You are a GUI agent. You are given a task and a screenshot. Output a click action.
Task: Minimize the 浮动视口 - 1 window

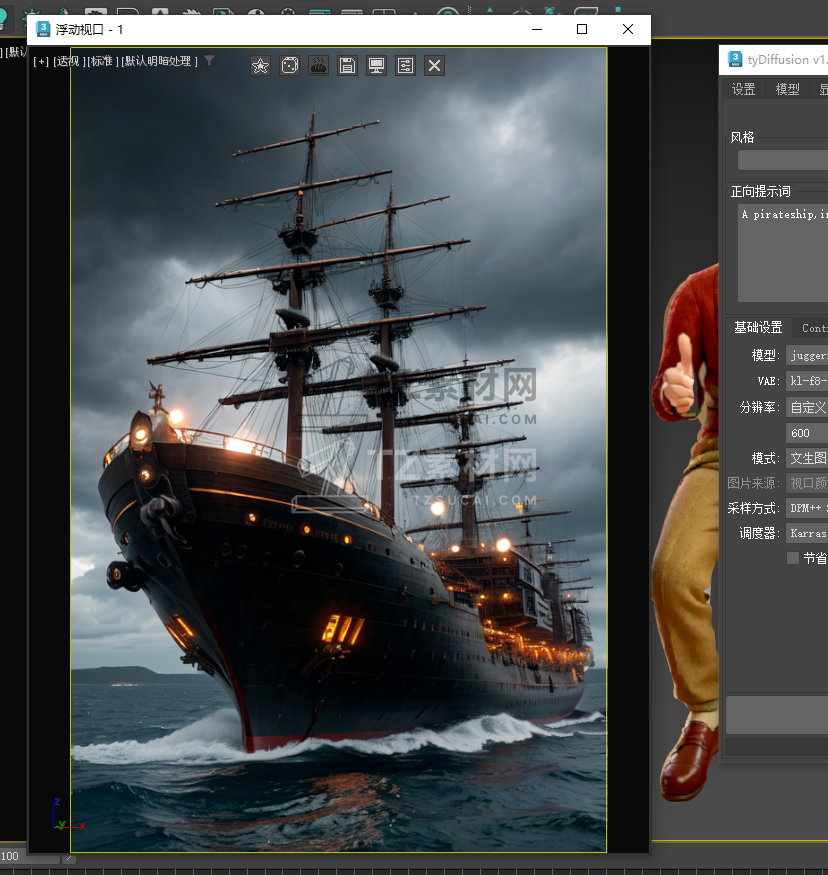click(x=537, y=29)
